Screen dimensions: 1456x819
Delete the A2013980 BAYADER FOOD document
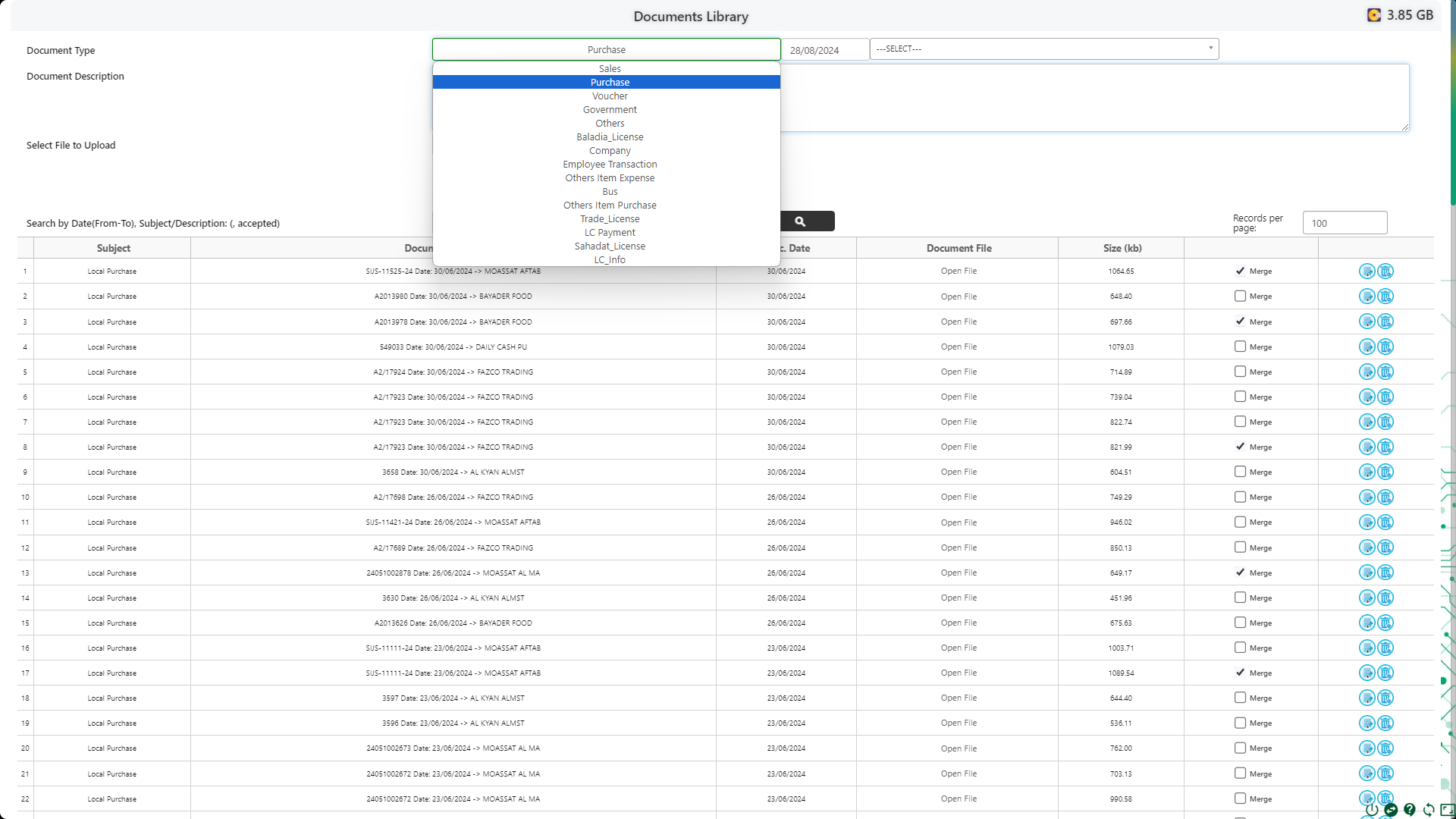point(1386,297)
